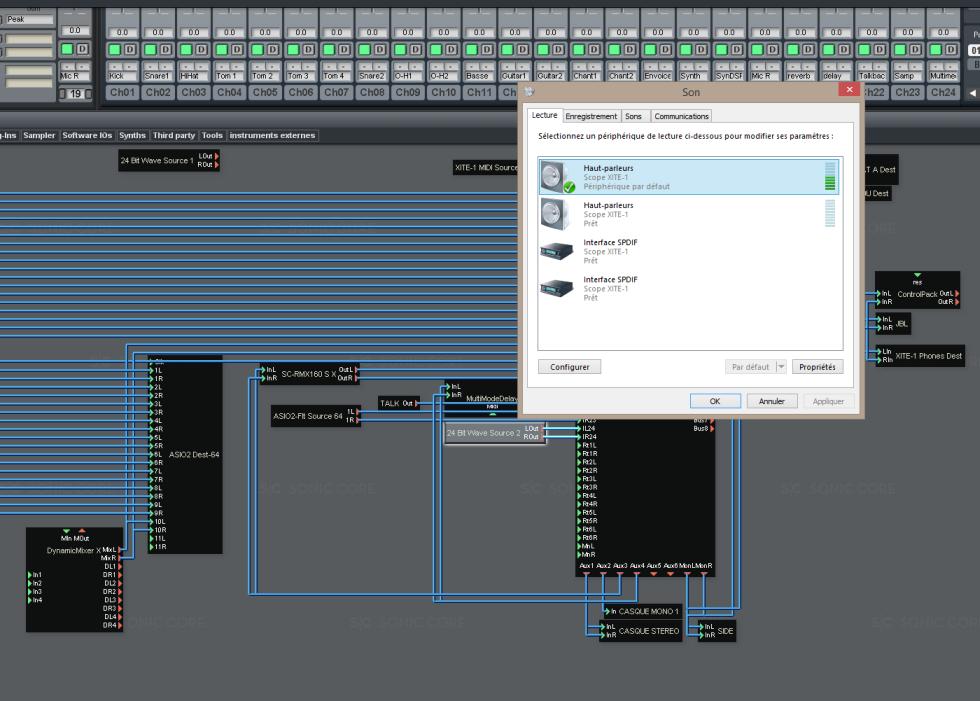This screenshot has width=980, height=701.
Task: Toggle the D button on the Chant1 channel
Action: click(594, 49)
